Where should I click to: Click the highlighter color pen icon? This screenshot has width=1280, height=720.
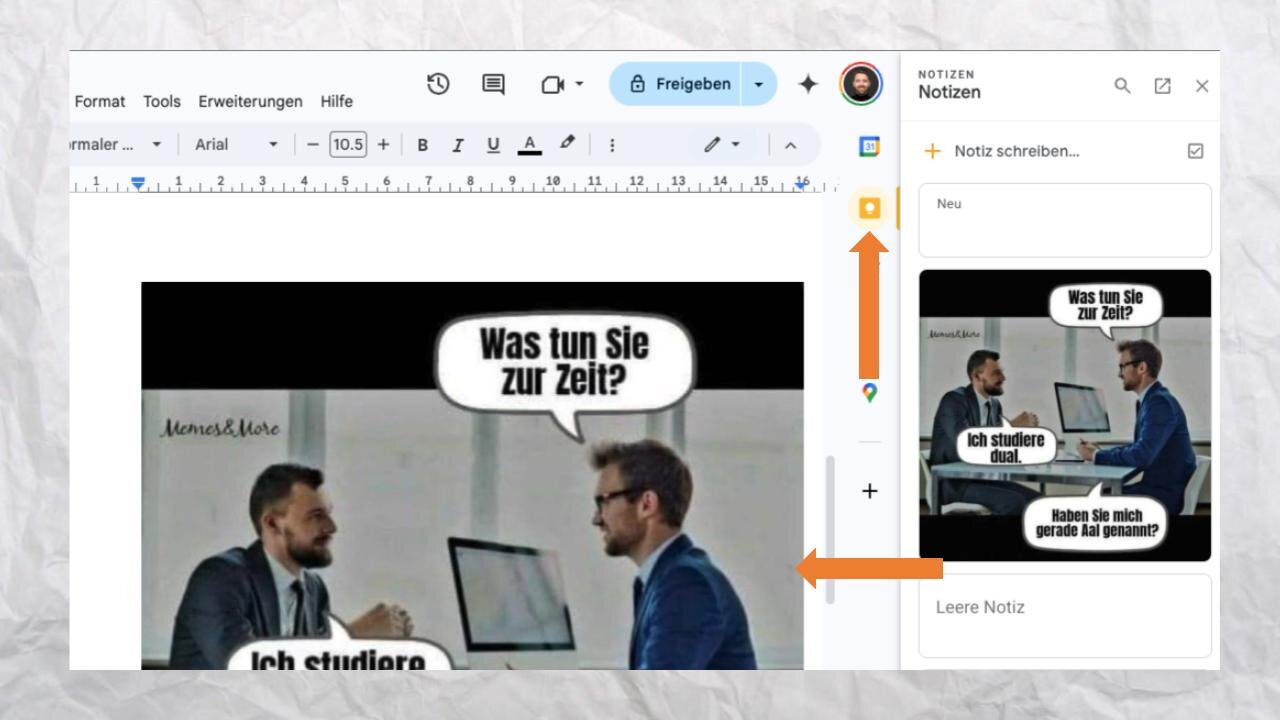(x=567, y=144)
